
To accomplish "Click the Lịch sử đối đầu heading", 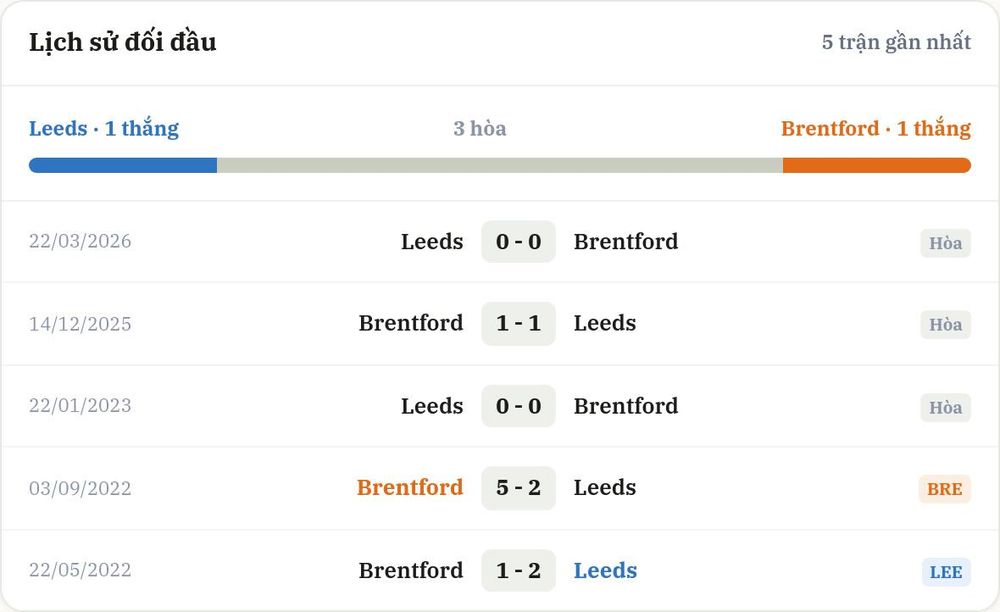I will pos(122,42).
